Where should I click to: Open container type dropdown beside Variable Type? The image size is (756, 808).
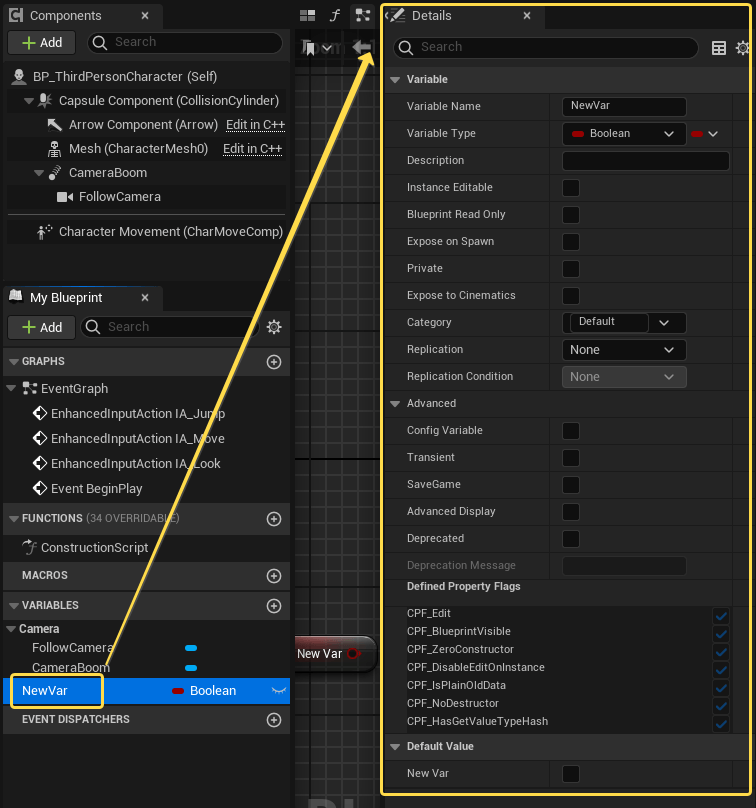pyautogui.click(x=705, y=134)
